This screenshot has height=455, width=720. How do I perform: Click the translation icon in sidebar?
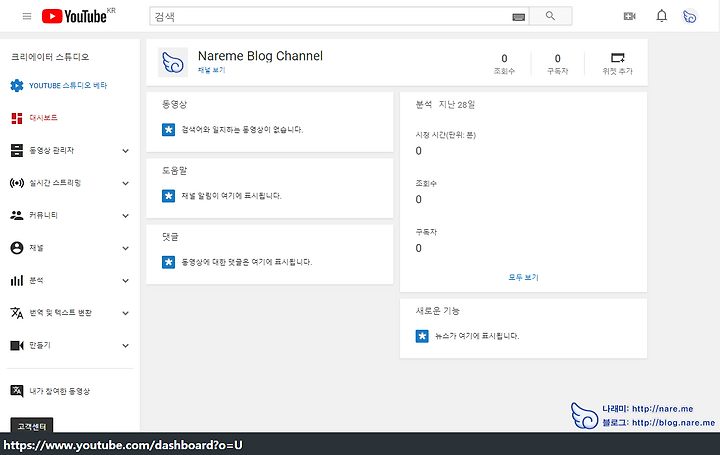[17, 313]
